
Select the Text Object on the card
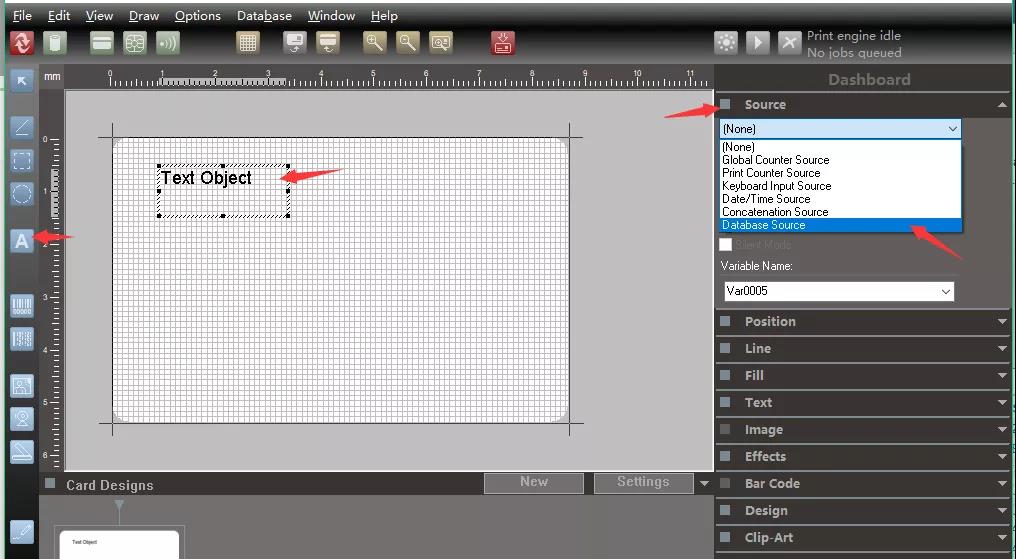223,191
